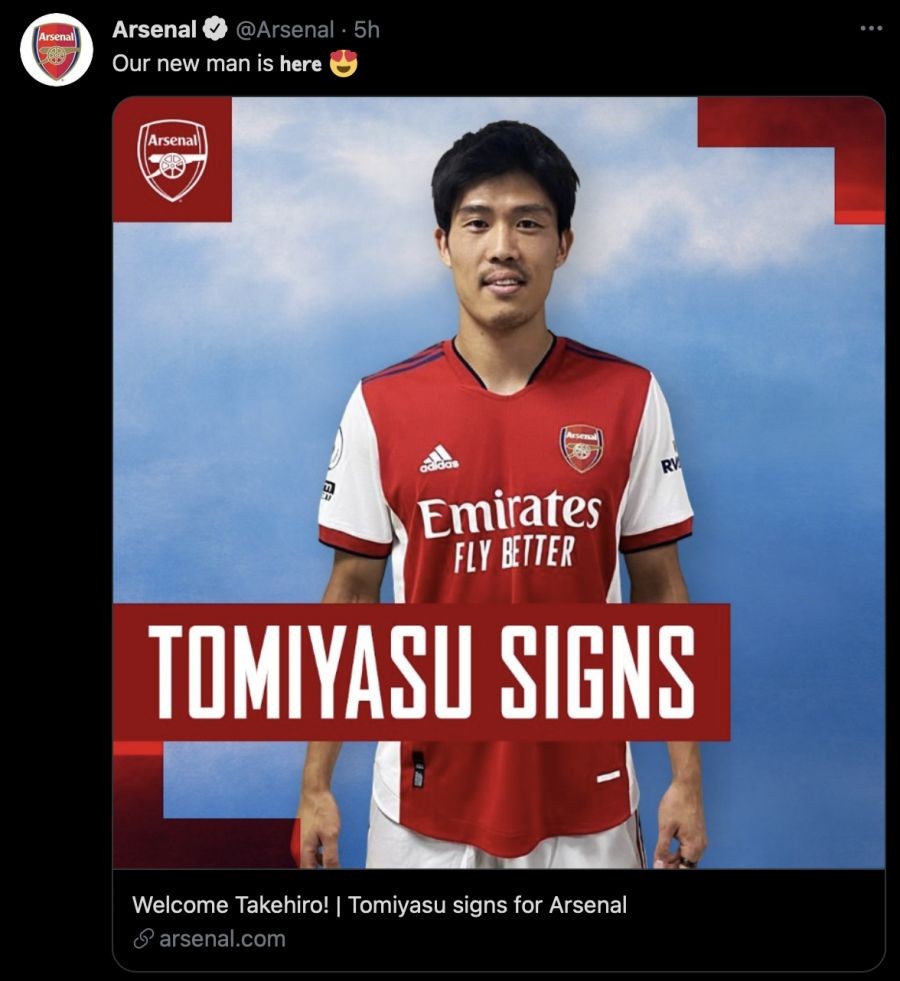Screen dimensions: 900x981
Task: Visit the arsenal.com domain link
Action: coord(222,939)
